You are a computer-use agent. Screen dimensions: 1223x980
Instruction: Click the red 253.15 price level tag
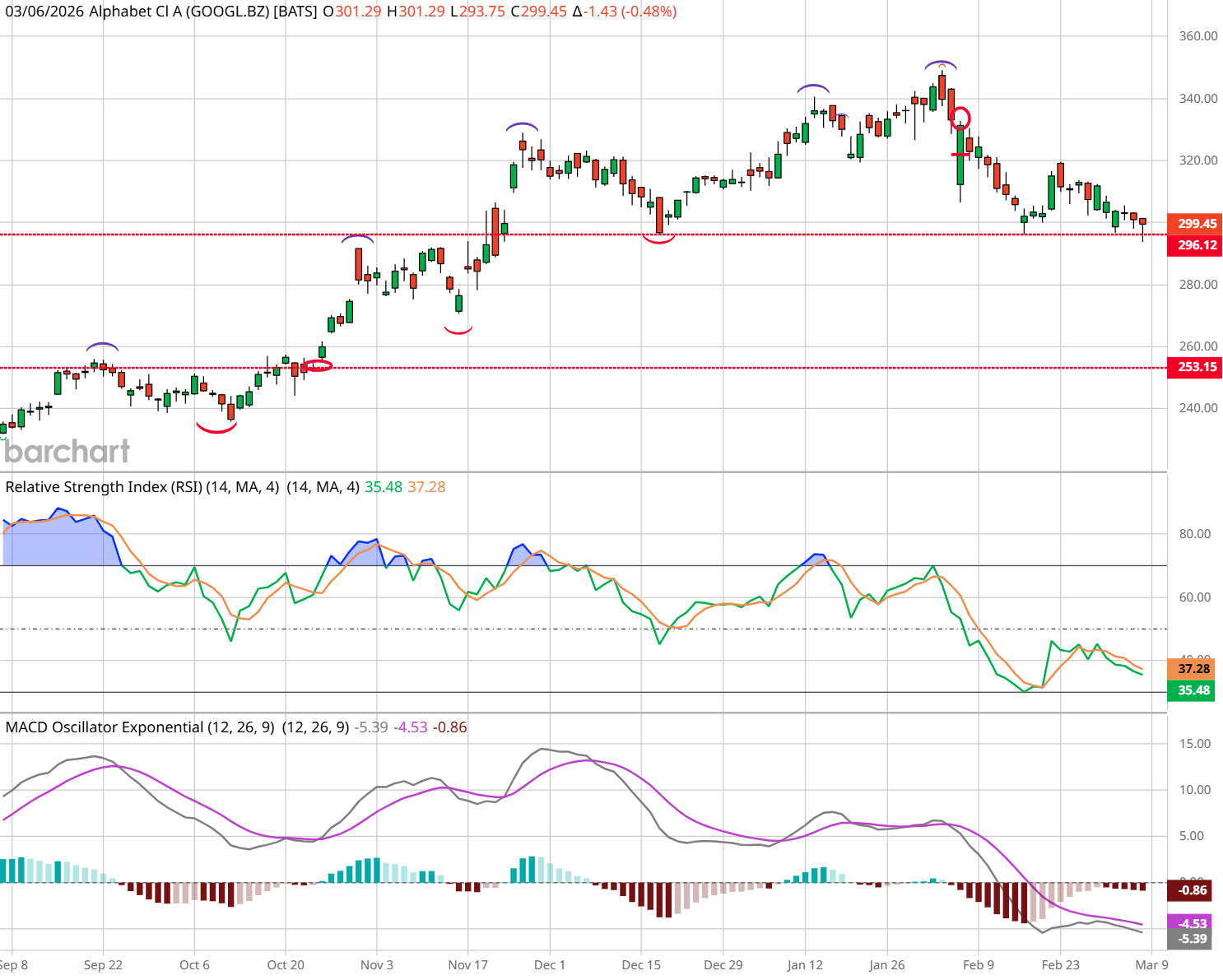click(x=1195, y=367)
